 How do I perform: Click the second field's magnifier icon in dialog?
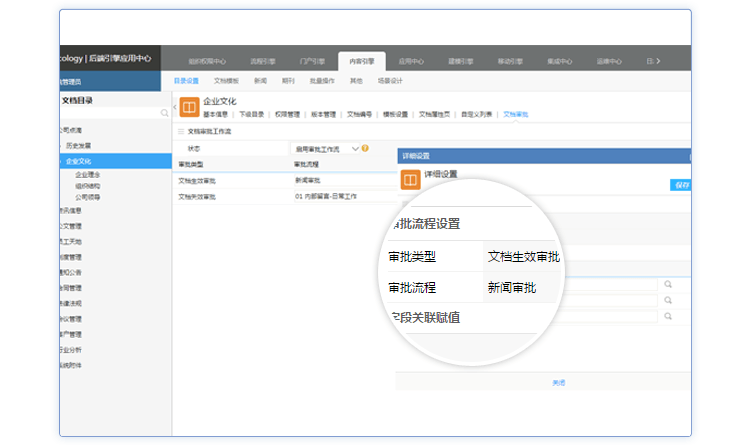(667, 301)
